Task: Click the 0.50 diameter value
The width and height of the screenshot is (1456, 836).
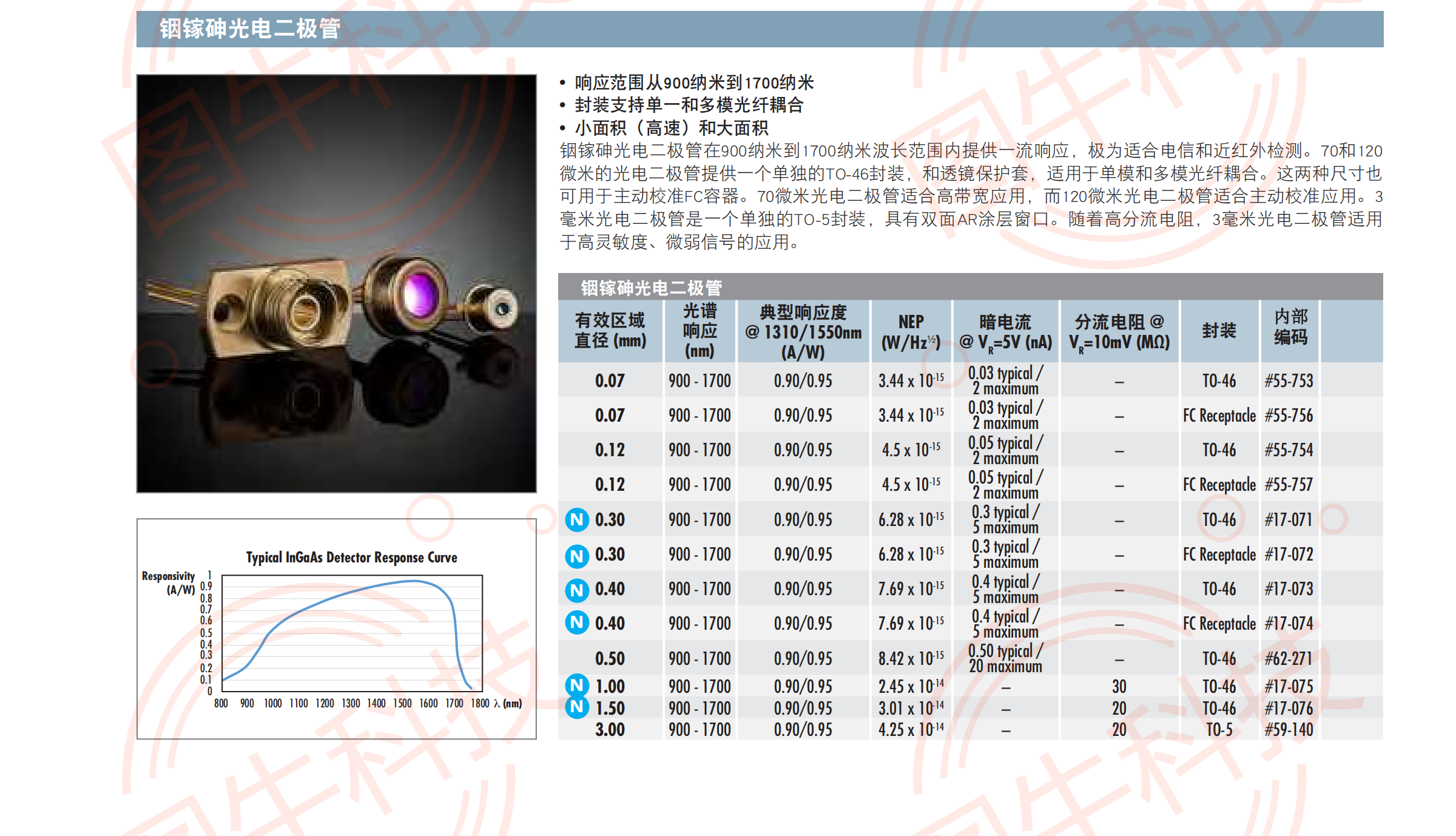Action: [610, 659]
